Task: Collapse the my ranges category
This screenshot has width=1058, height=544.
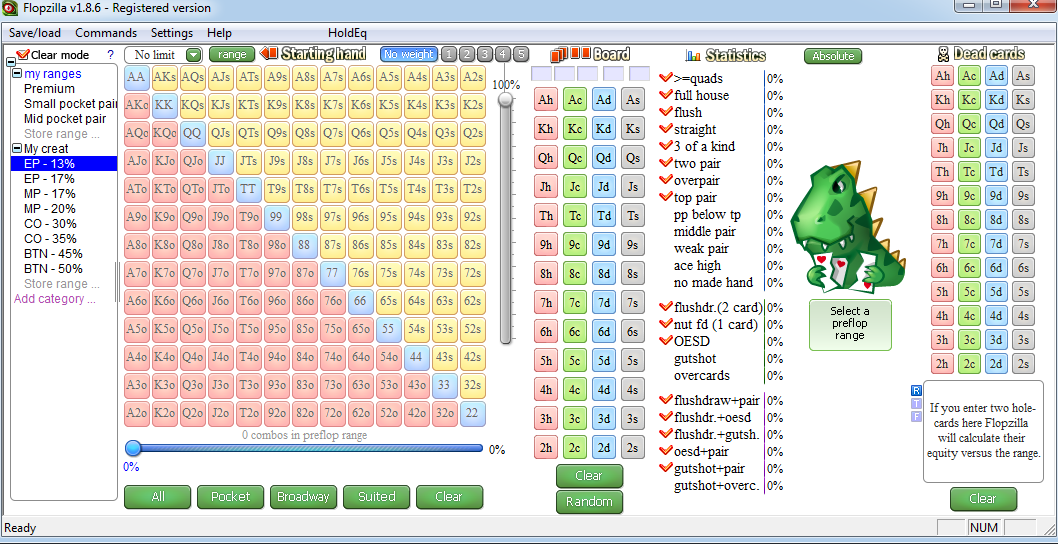Action: click(x=18, y=74)
